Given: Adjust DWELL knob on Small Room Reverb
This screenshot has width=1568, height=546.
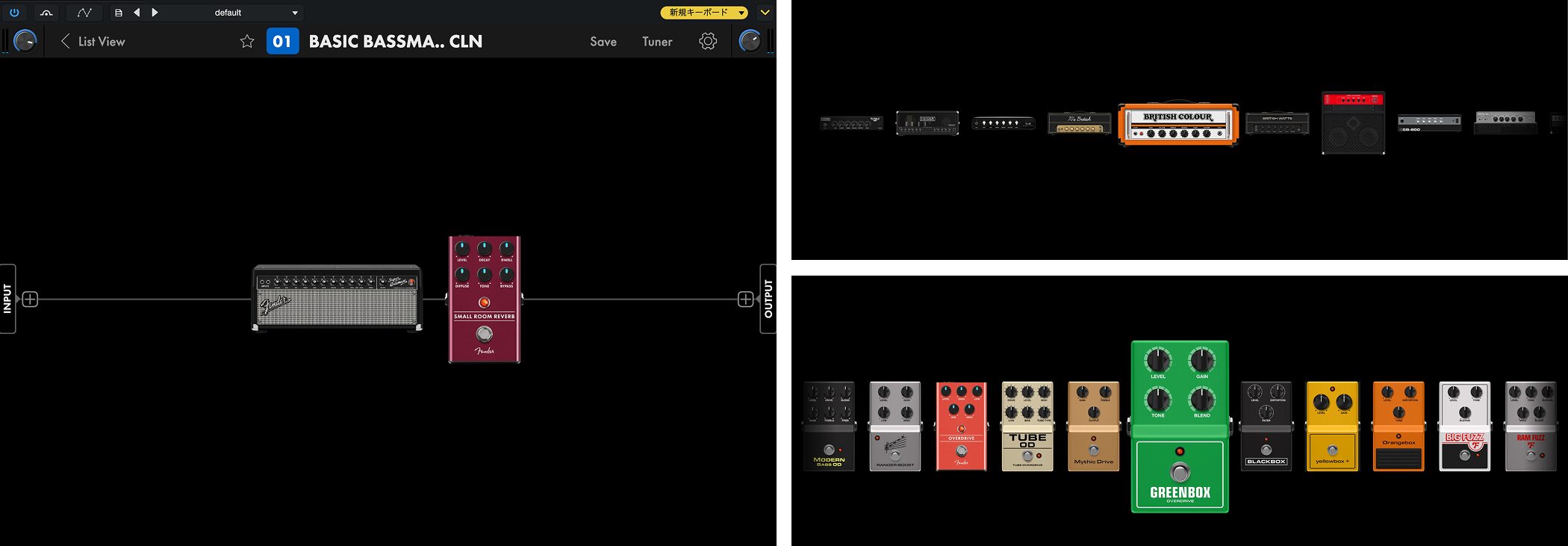Looking at the screenshot, I should click(x=507, y=248).
